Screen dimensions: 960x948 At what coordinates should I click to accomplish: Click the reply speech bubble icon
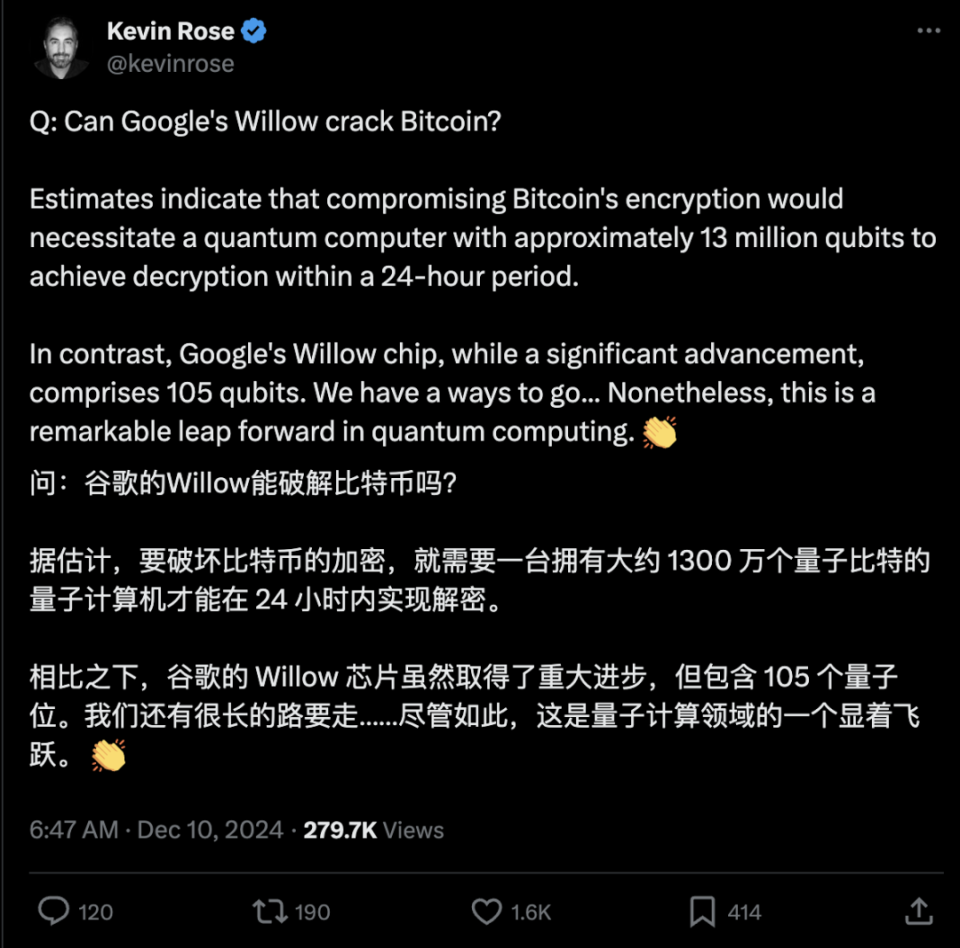[x=52, y=912]
